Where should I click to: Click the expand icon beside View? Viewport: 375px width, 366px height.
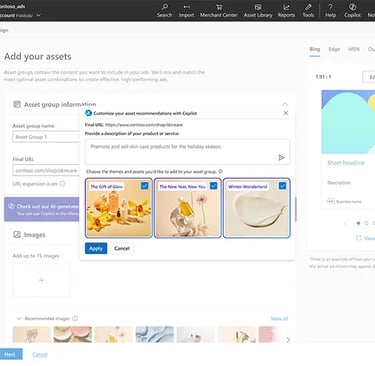tap(359, 238)
